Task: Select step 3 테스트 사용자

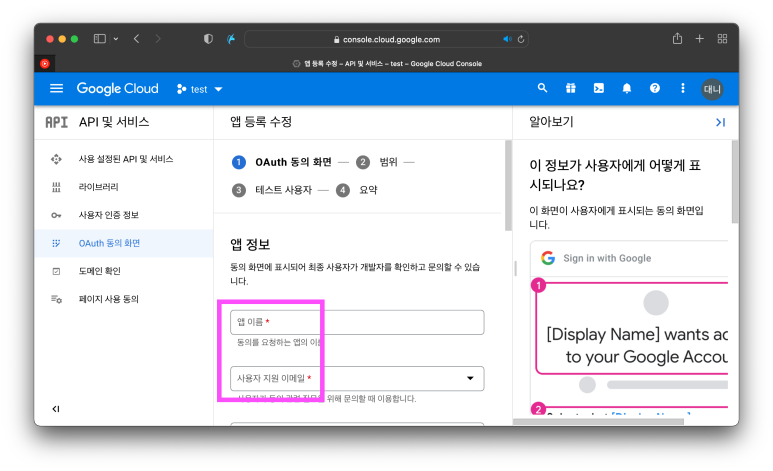Action: click(272, 190)
